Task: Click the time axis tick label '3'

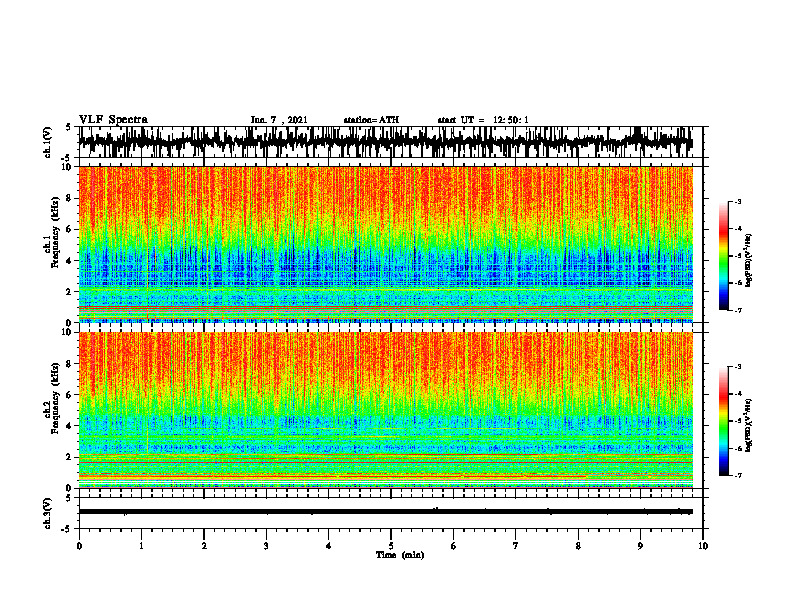Action: [266, 546]
